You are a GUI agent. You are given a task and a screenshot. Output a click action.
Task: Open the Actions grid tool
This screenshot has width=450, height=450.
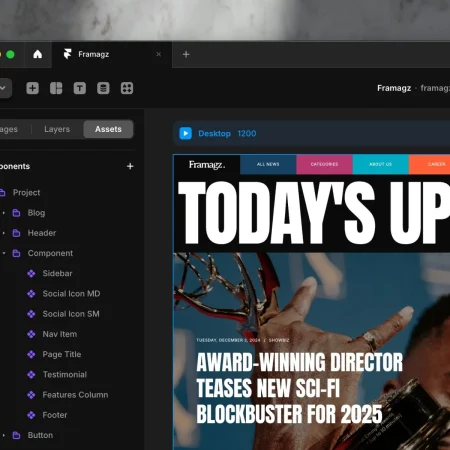127,88
